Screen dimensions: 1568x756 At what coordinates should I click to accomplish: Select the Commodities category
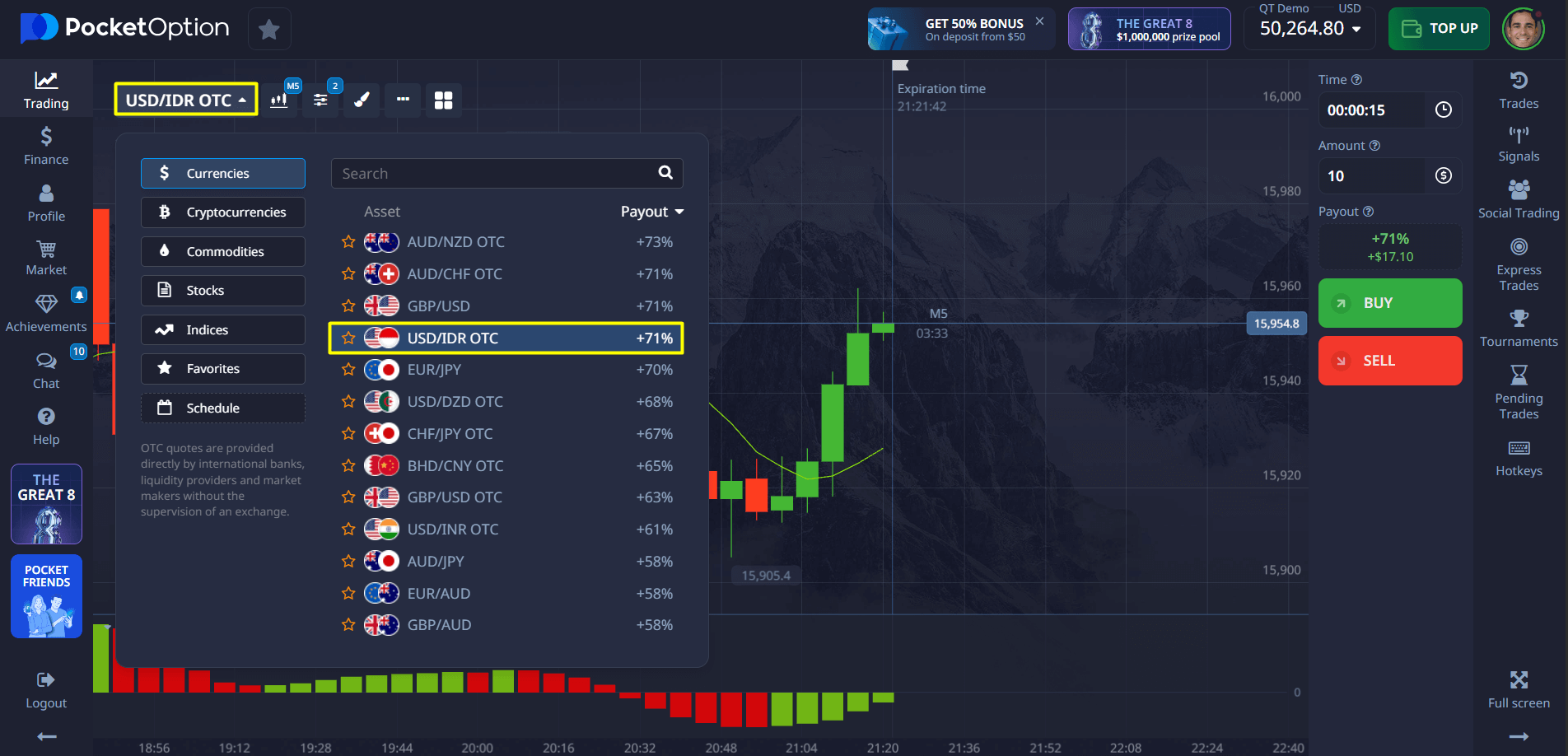[223, 252]
